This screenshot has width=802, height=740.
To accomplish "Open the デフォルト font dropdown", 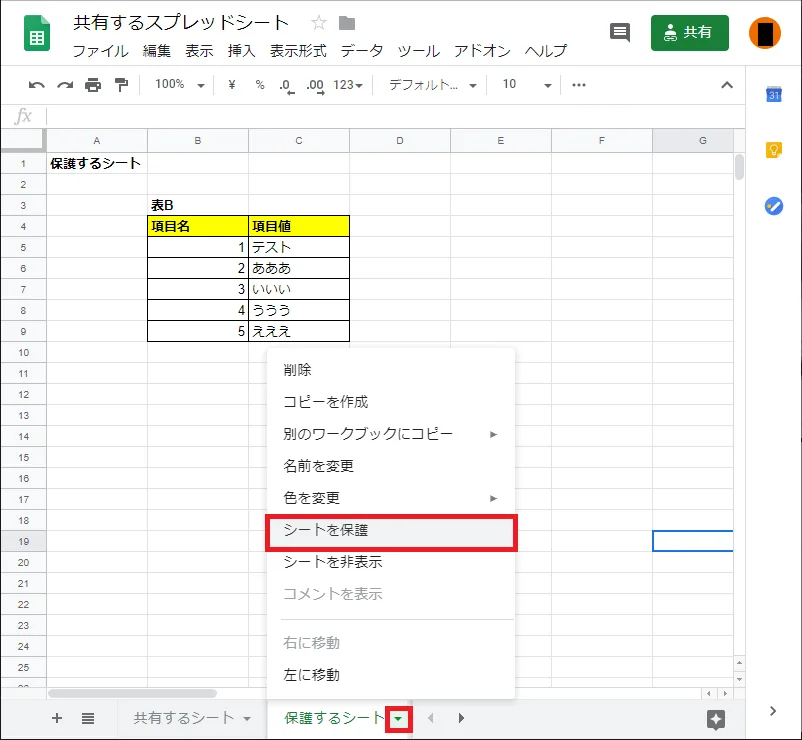I will pos(433,84).
